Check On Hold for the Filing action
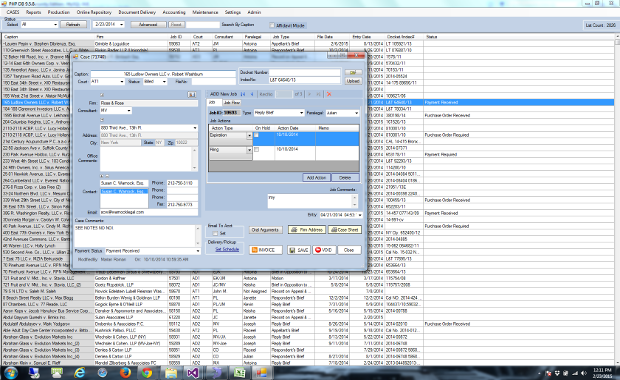620x380 pixels. pyautogui.click(x=256, y=150)
